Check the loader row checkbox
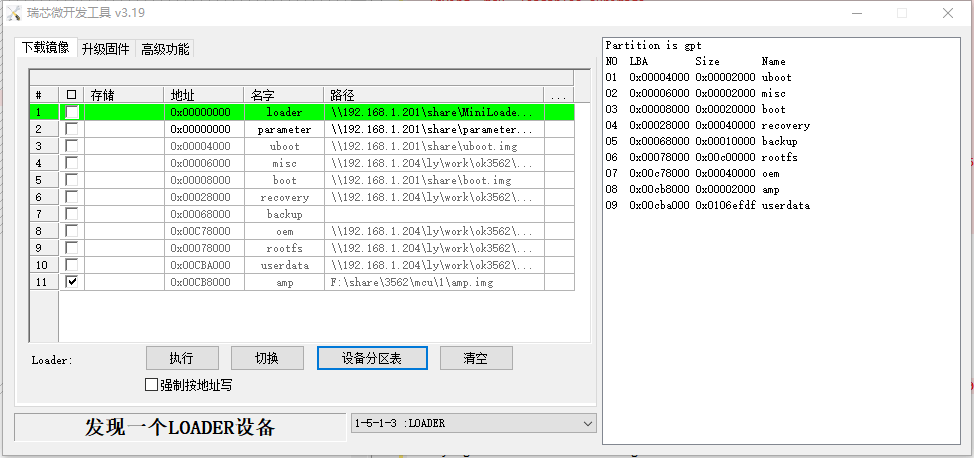 click(x=73, y=112)
